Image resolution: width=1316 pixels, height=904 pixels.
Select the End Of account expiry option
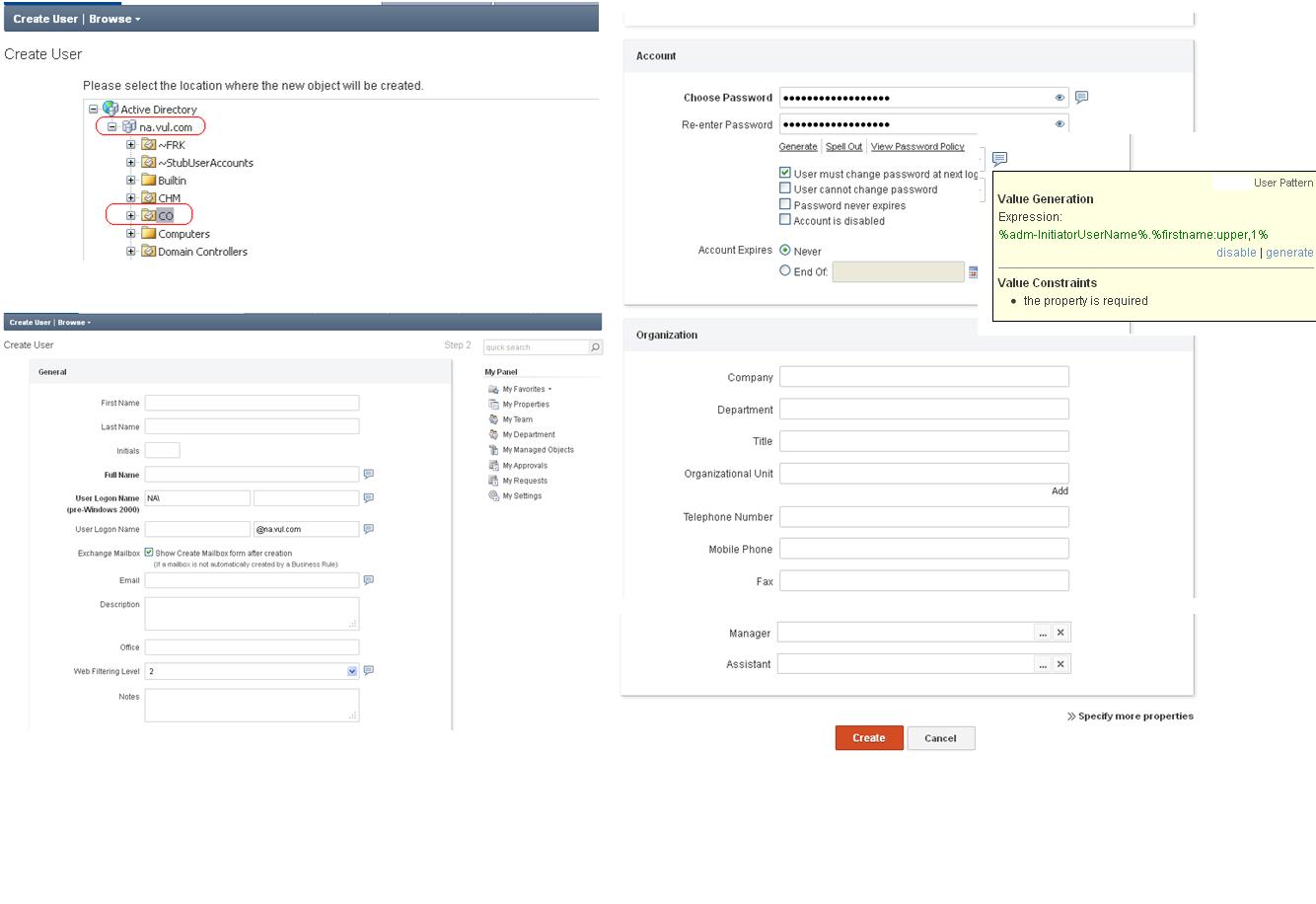(x=785, y=270)
